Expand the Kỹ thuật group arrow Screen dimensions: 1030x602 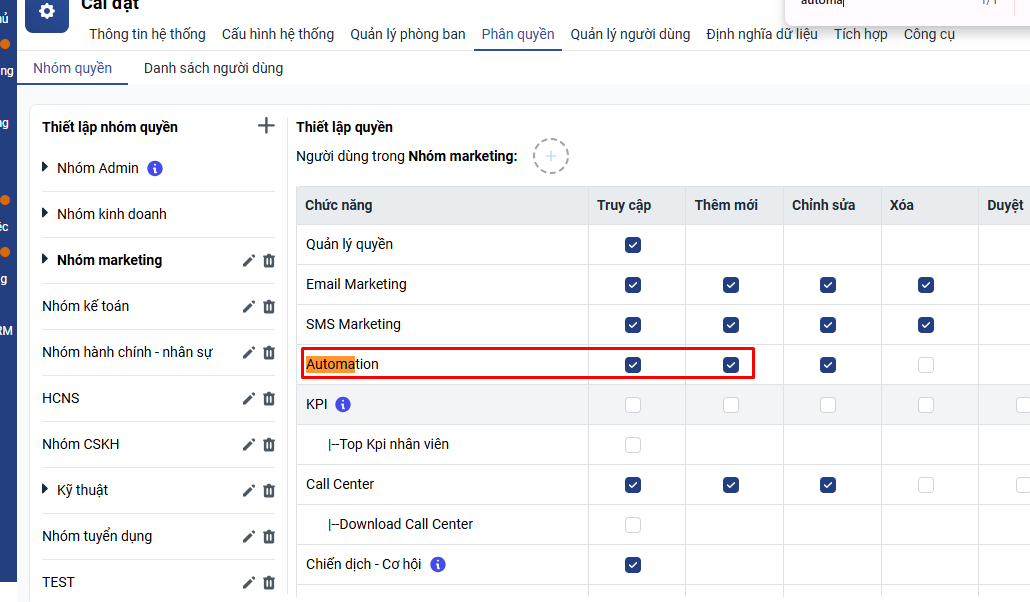click(x=46, y=490)
